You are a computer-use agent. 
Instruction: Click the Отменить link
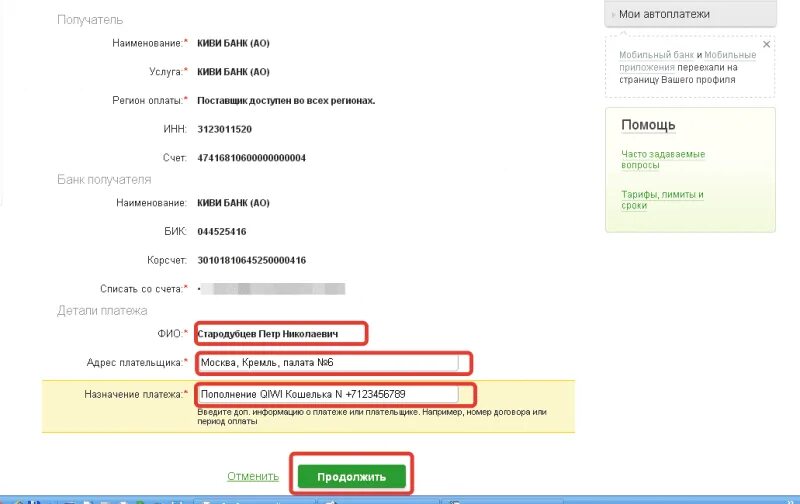pos(253,476)
